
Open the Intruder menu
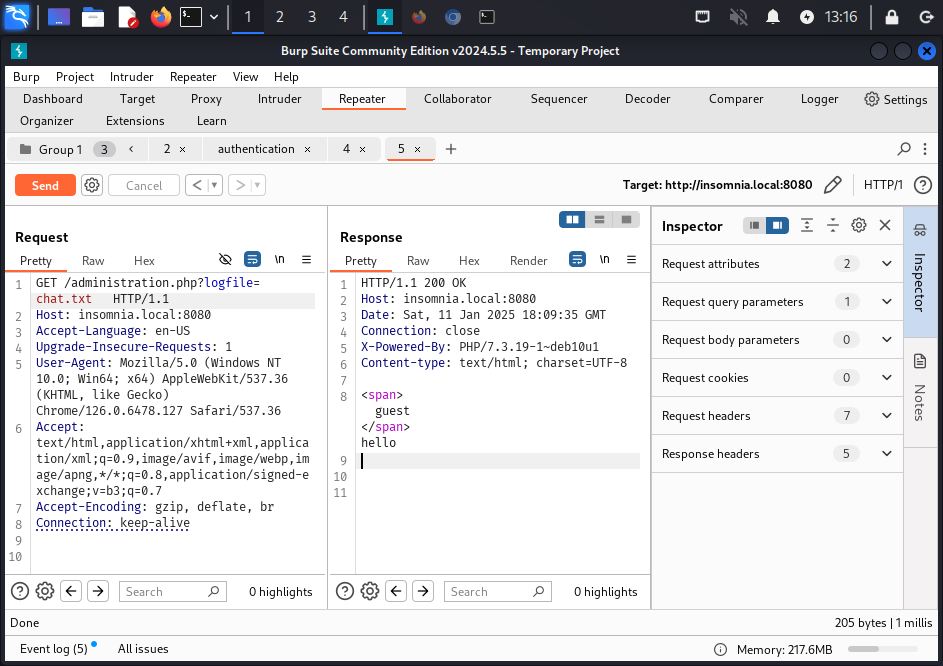tap(132, 77)
